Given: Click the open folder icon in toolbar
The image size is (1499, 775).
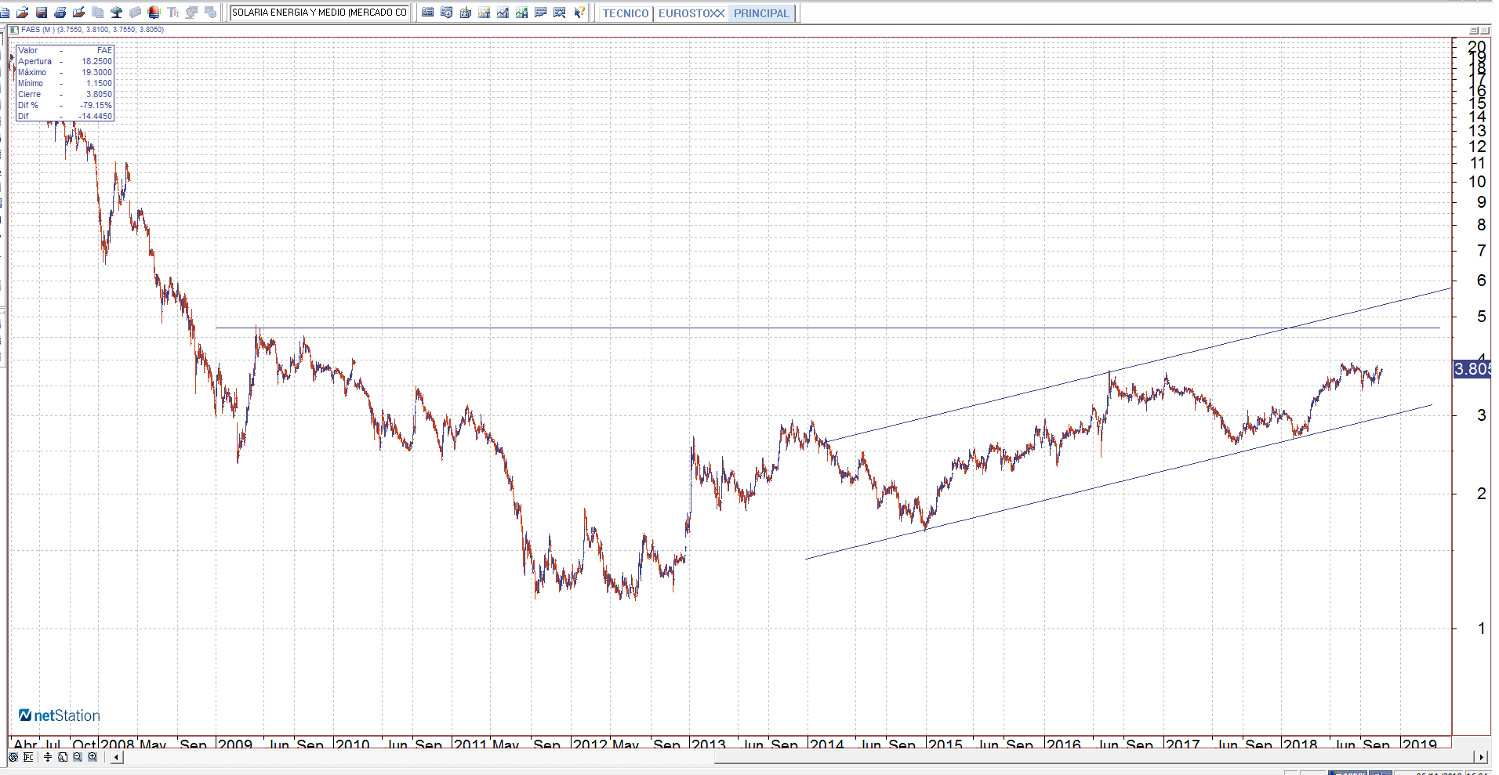Looking at the screenshot, I should point(22,13).
